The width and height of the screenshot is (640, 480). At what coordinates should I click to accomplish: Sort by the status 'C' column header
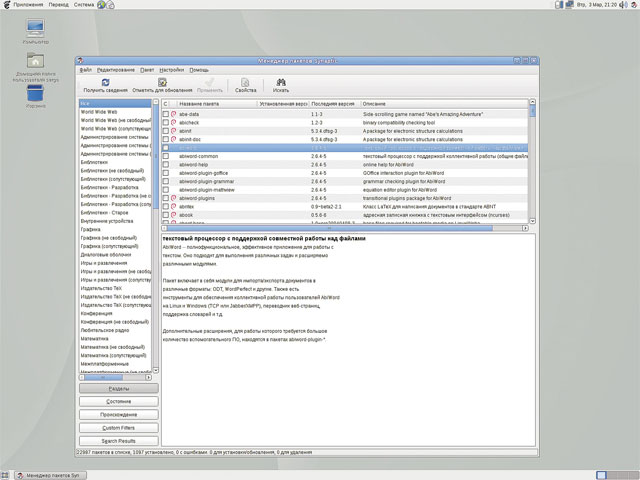point(165,104)
